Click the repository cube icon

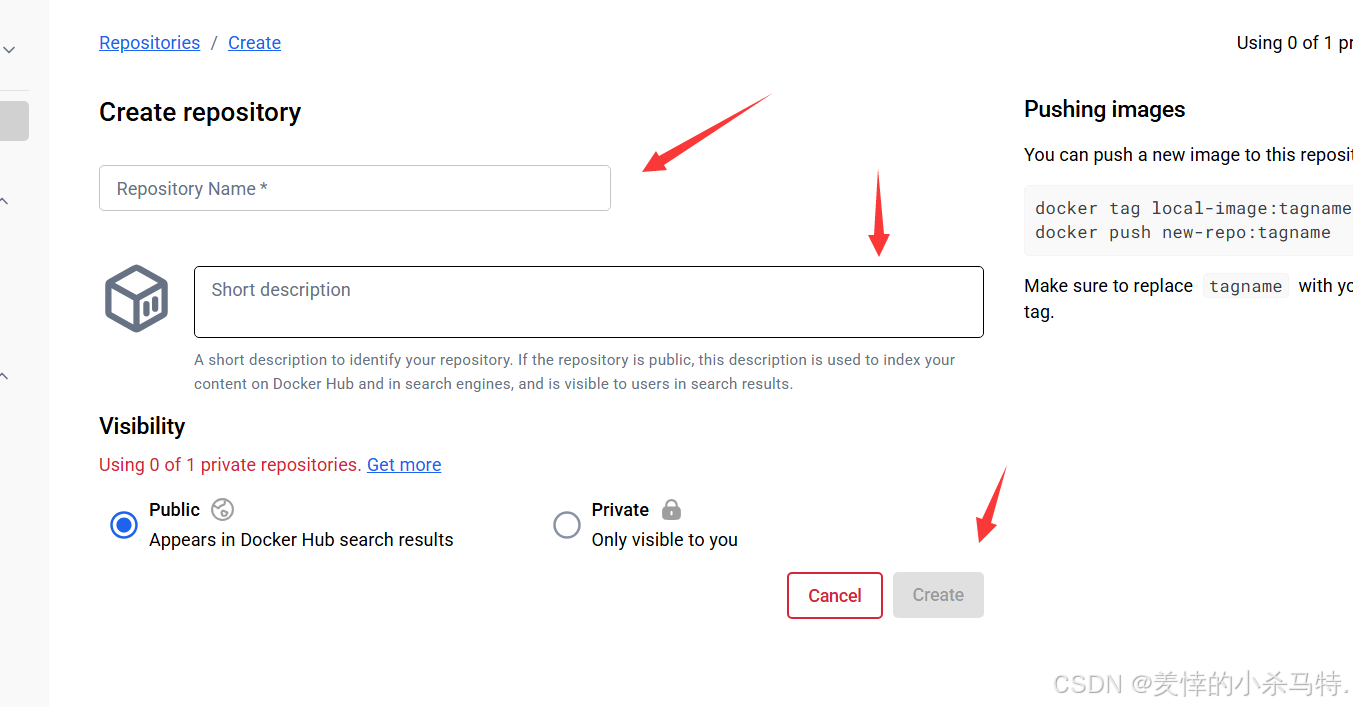coord(136,298)
